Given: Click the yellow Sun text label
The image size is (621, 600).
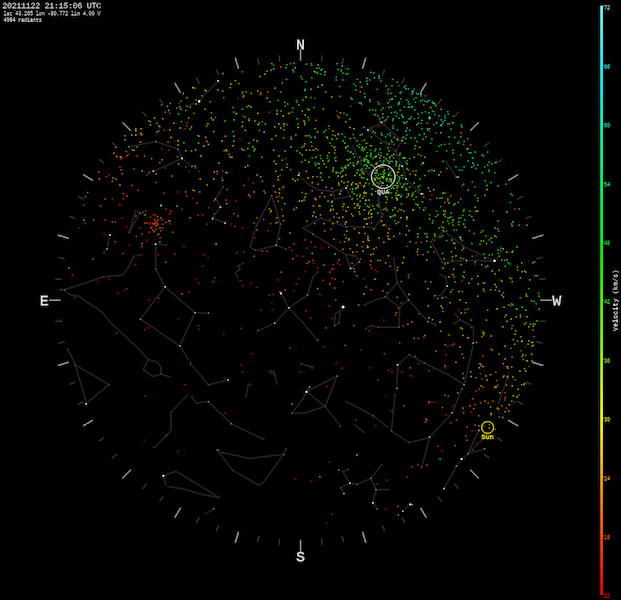Looking at the screenshot, I should coord(487,438).
